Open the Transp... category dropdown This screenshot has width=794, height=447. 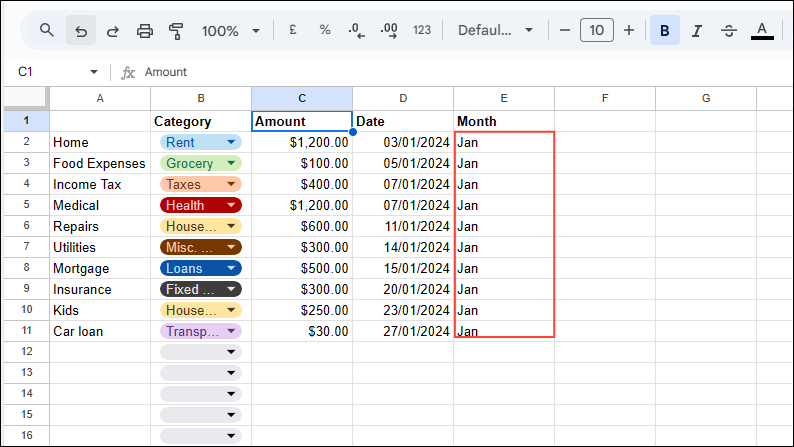231,331
